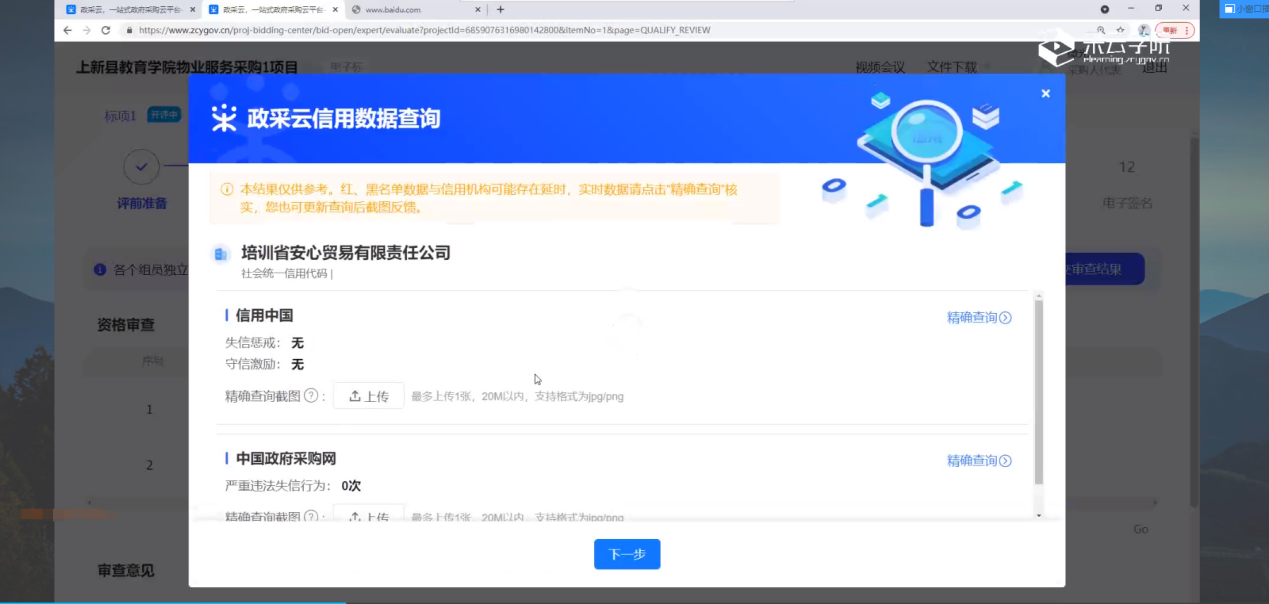1269x604 pixels.
Task: Switch to the www.baidu.com tab
Action: click(416, 9)
